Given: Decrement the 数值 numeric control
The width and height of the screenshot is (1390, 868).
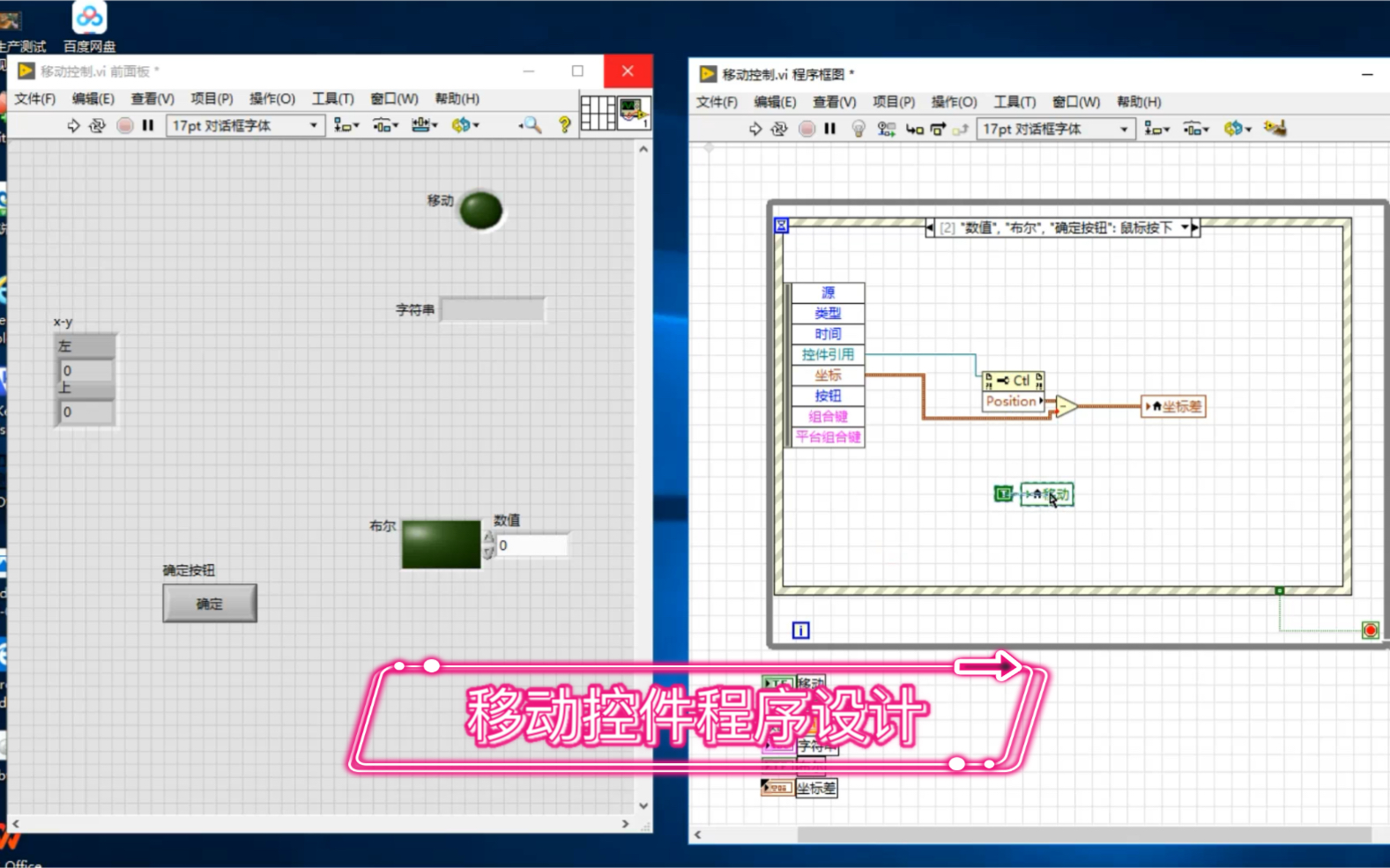Looking at the screenshot, I should click(x=489, y=553).
